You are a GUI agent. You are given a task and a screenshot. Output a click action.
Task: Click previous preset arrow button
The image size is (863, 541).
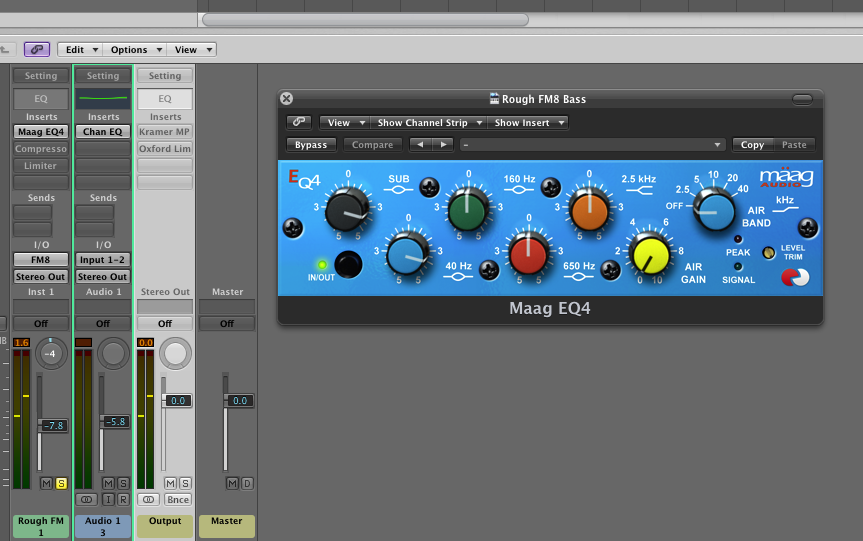point(420,145)
